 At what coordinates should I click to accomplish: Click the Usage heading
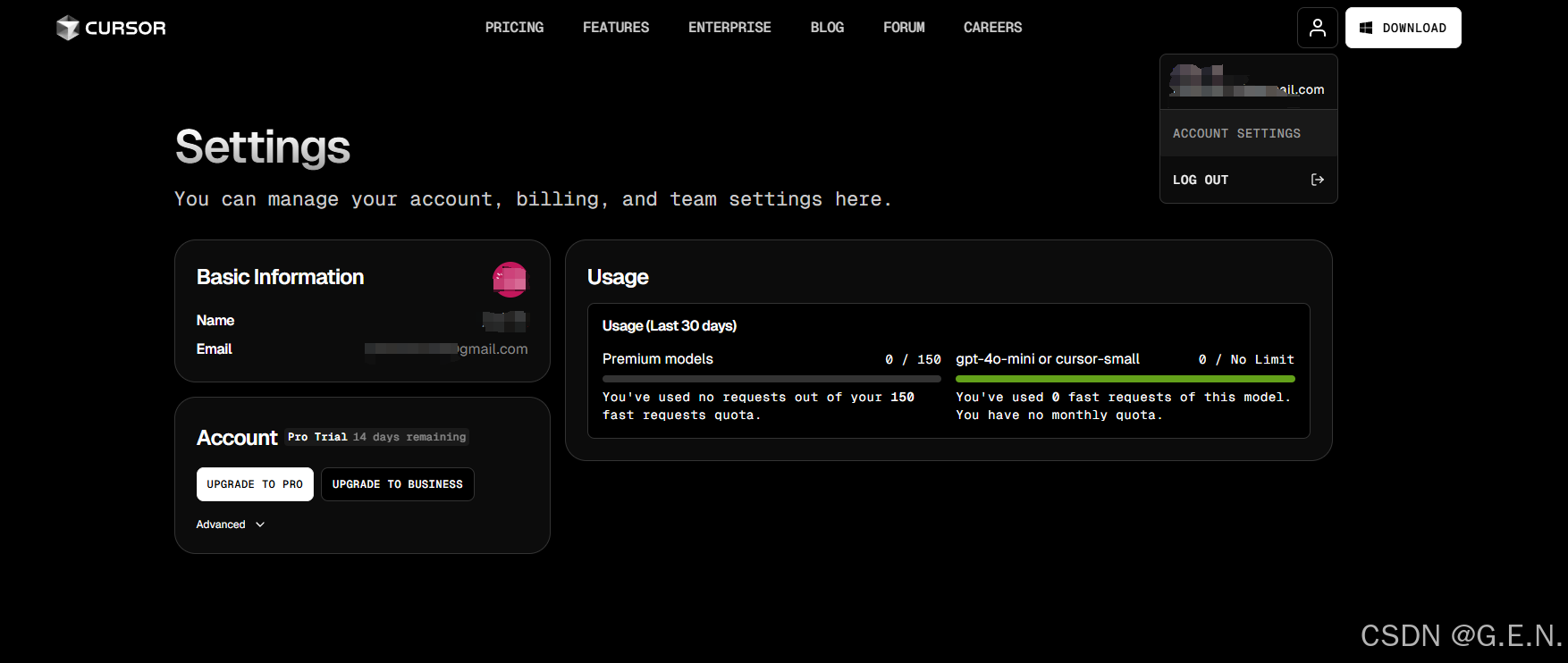click(x=618, y=277)
